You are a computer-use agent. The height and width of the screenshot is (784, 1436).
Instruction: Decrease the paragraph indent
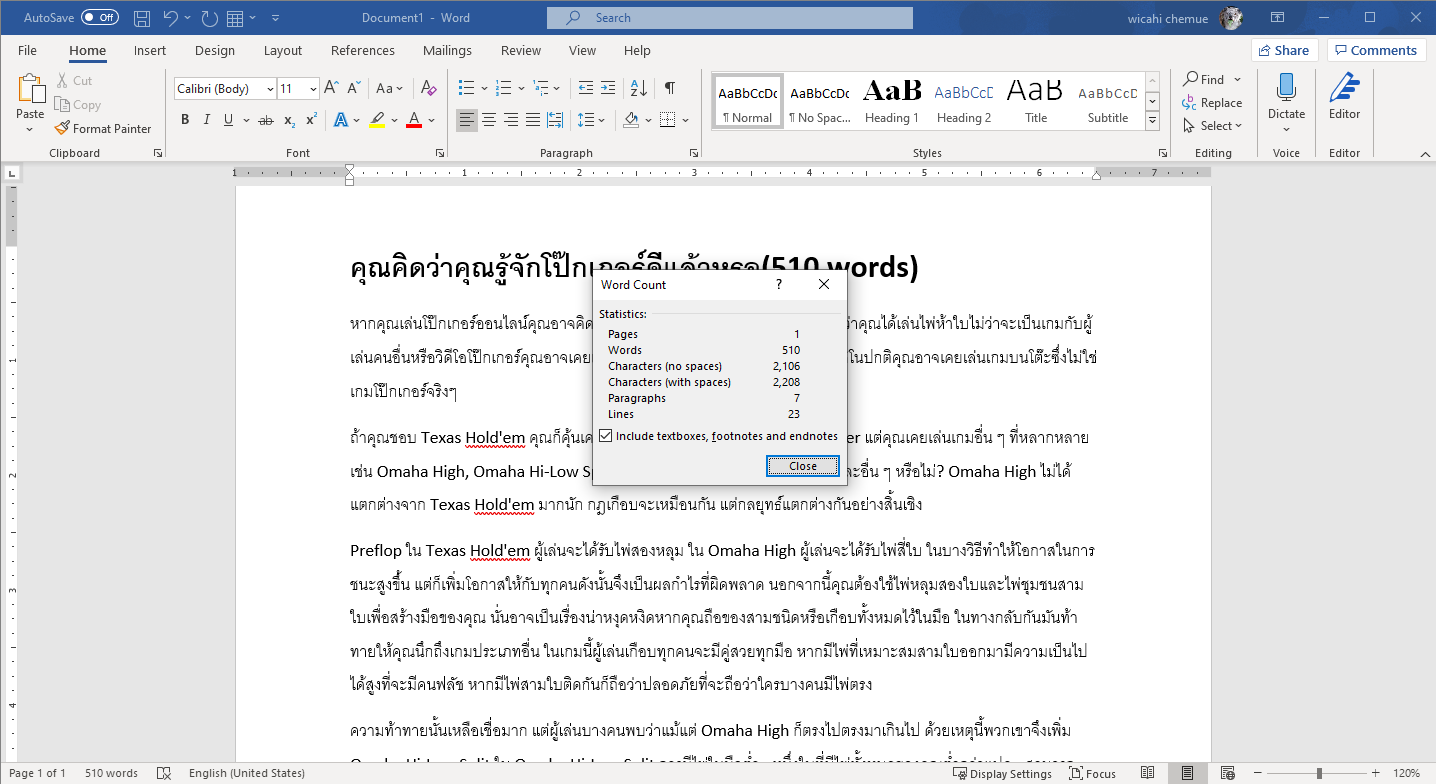(x=586, y=89)
